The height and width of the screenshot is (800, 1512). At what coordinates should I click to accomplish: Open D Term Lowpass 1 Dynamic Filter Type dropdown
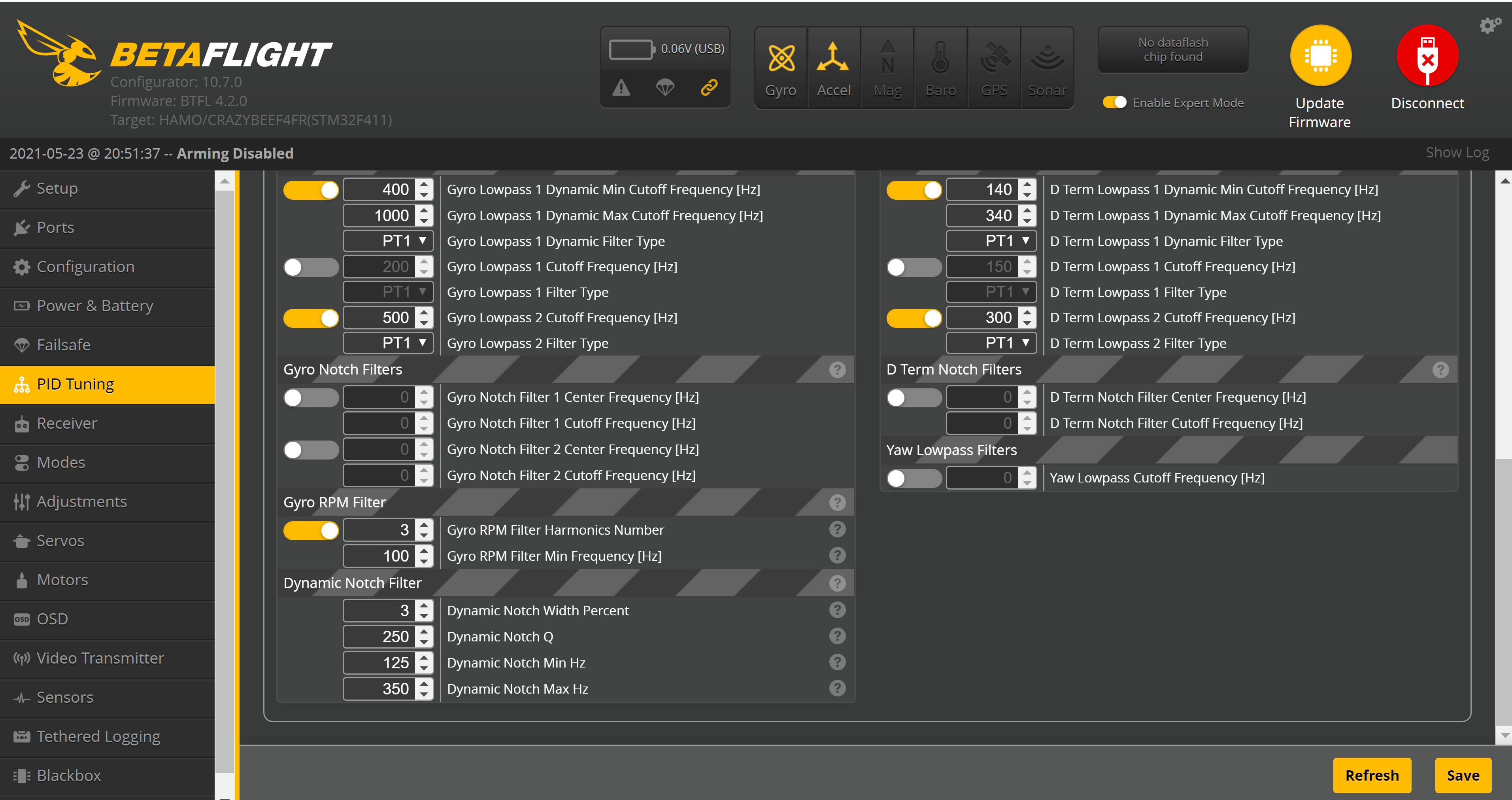tap(991, 241)
